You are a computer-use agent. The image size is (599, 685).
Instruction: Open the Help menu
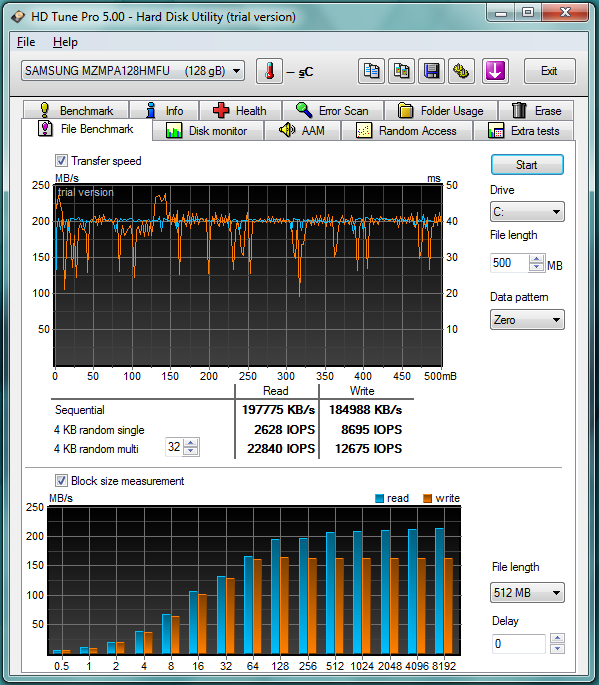[65, 42]
